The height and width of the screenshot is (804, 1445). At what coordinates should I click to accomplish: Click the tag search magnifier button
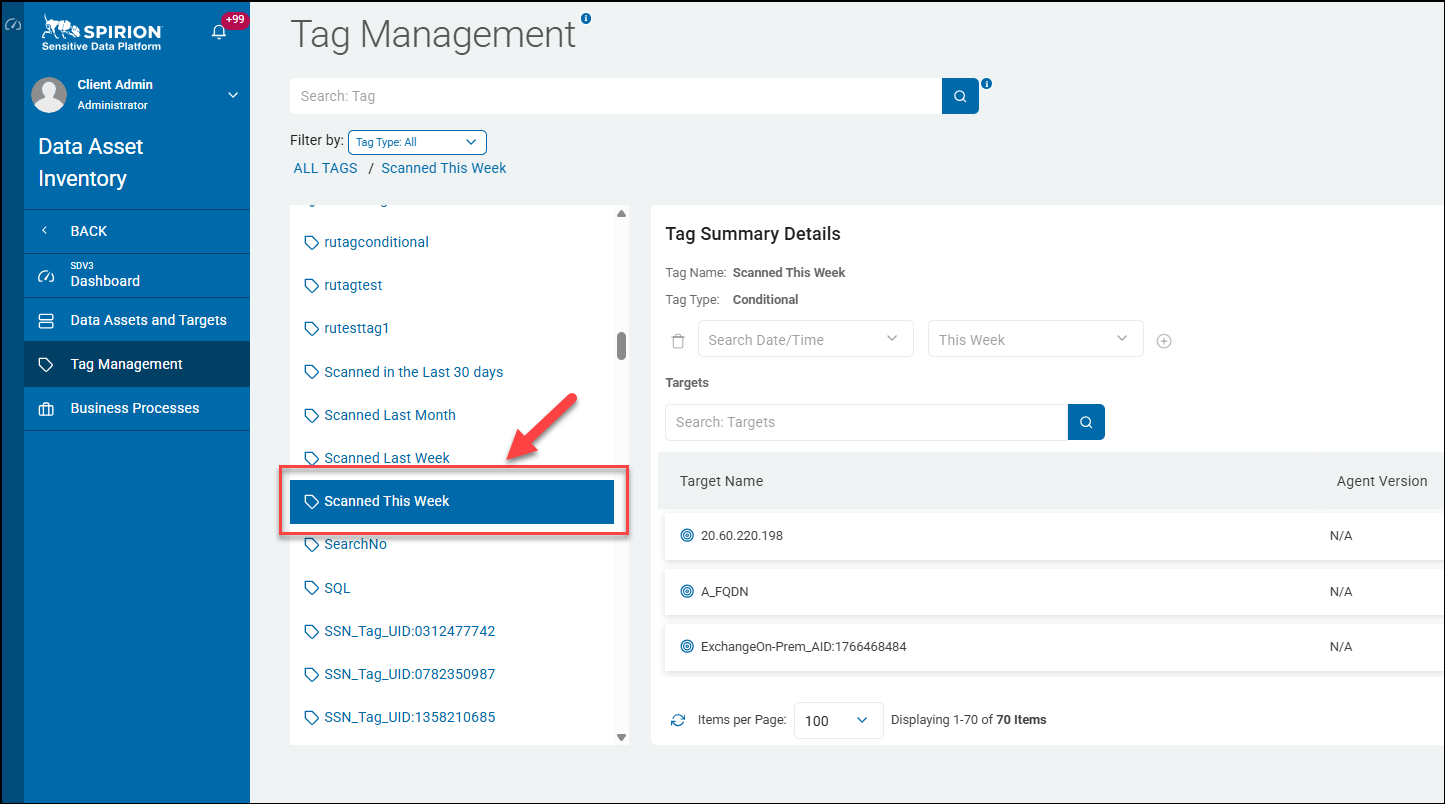[960, 96]
